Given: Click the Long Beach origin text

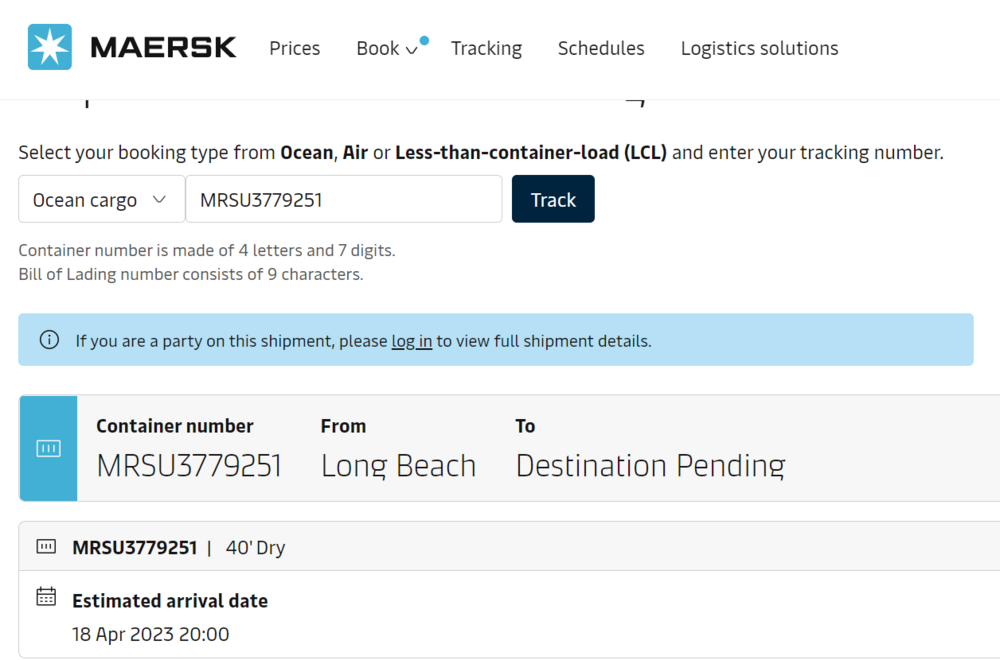Looking at the screenshot, I should tap(399, 465).
